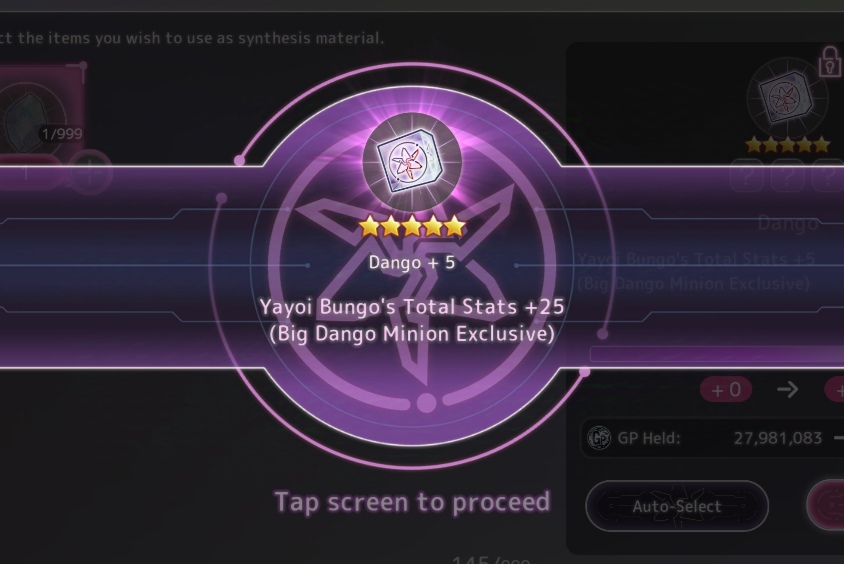Click the first question mark slot
This screenshot has width=844, height=564.
click(x=747, y=175)
